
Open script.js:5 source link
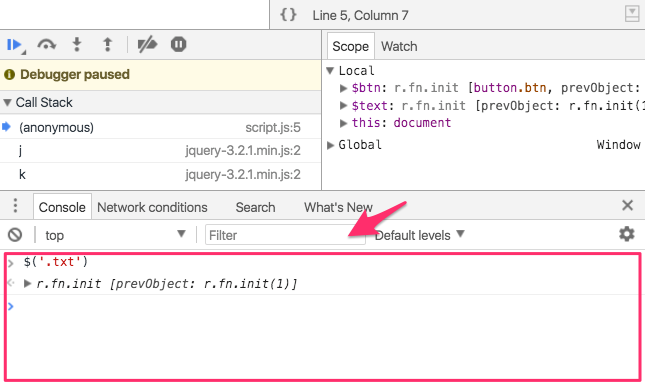pos(273,128)
